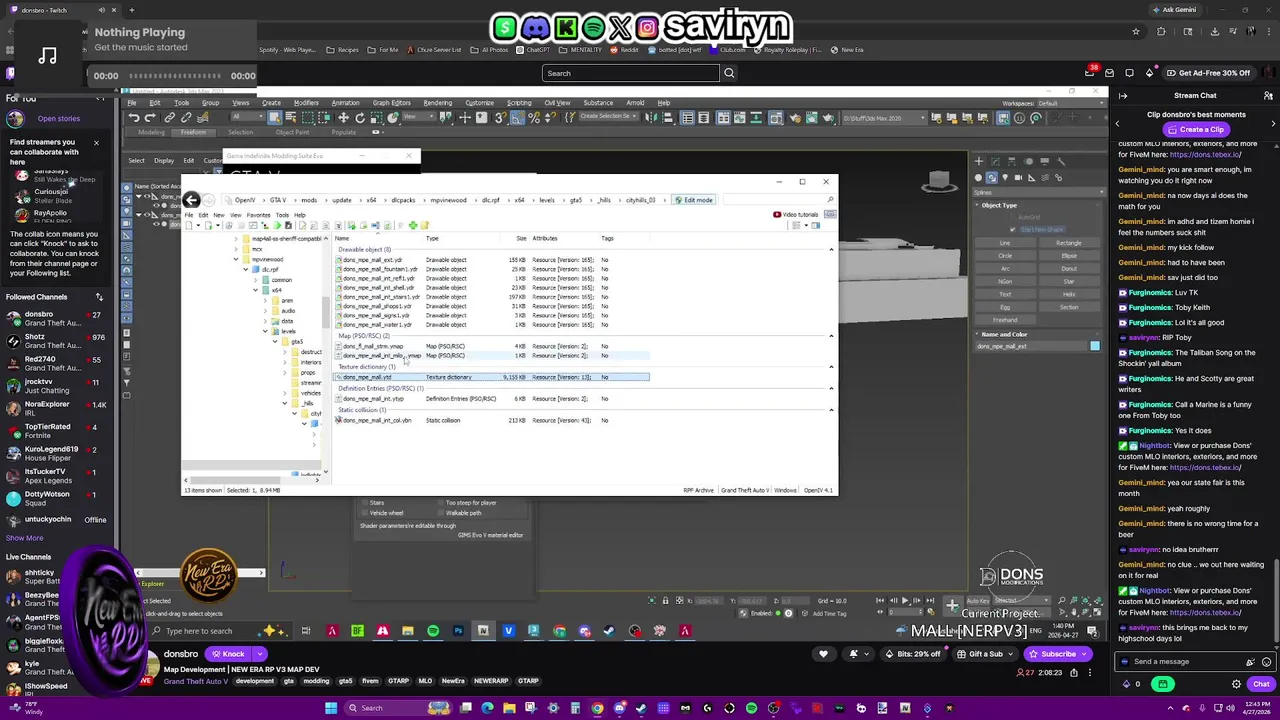Click the Spotify icon on inner taskbar
Screen dimensions: 1280x720
pyautogui.click(x=433, y=631)
